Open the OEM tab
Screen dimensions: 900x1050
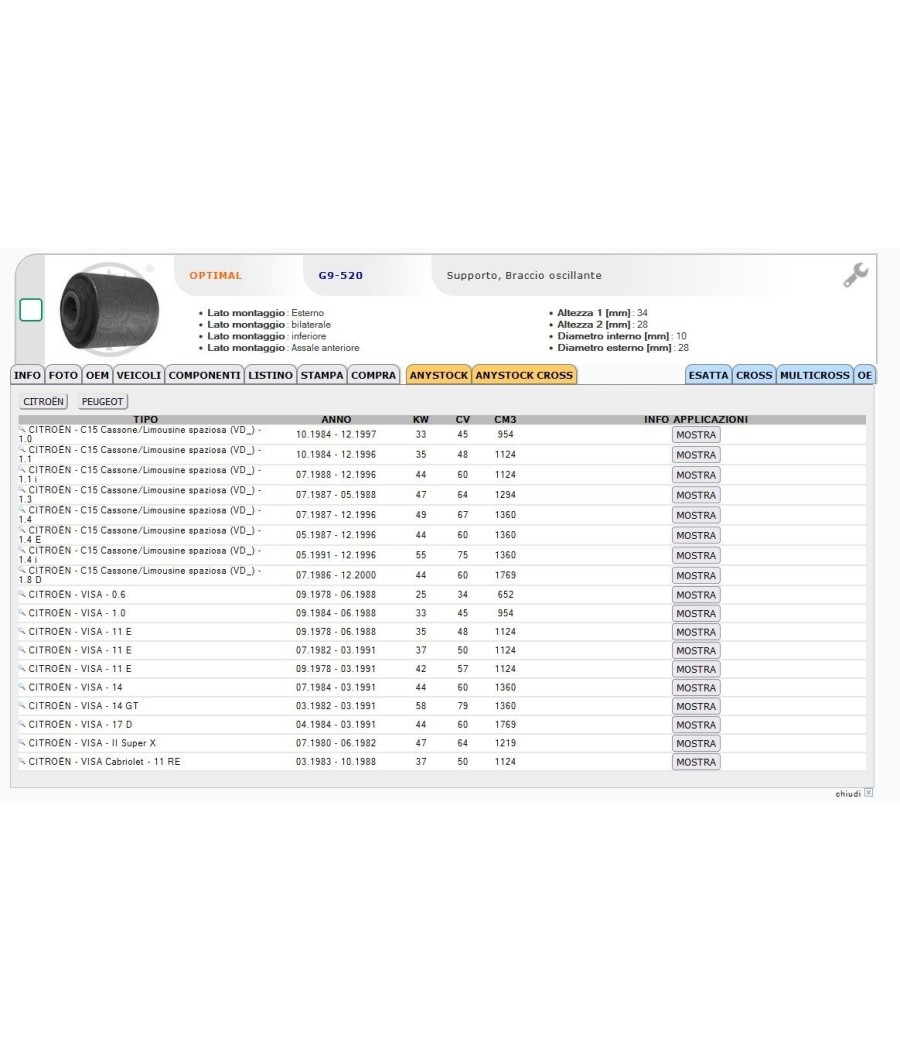[97, 375]
